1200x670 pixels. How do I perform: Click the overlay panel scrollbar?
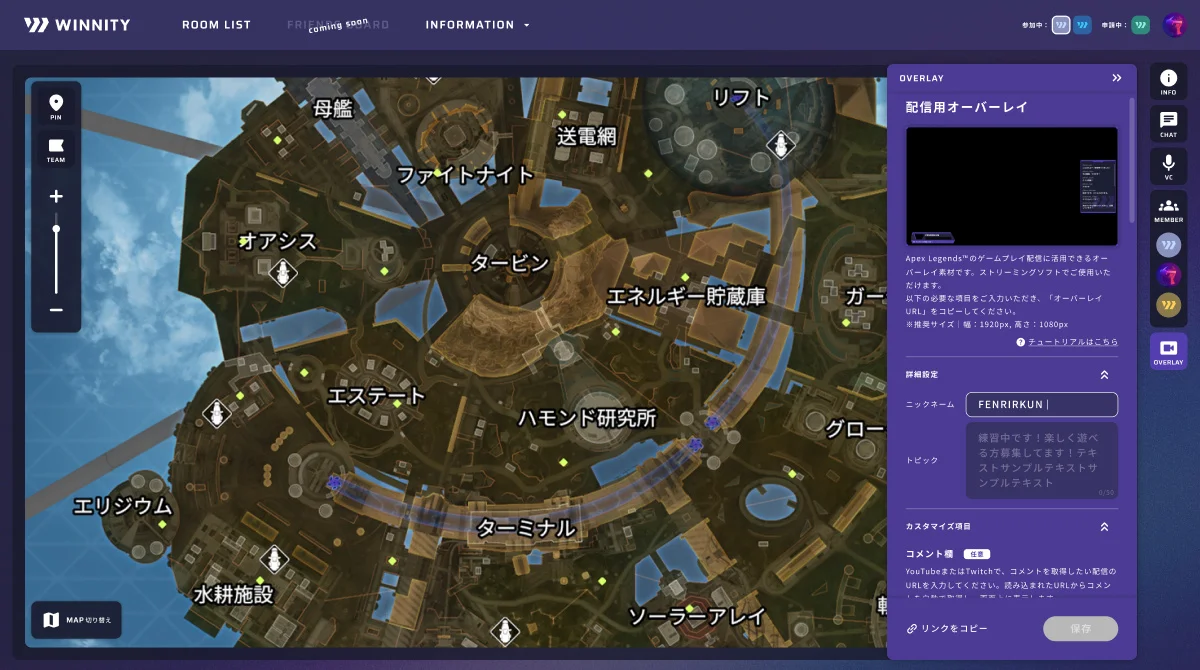[x=1132, y=160]
